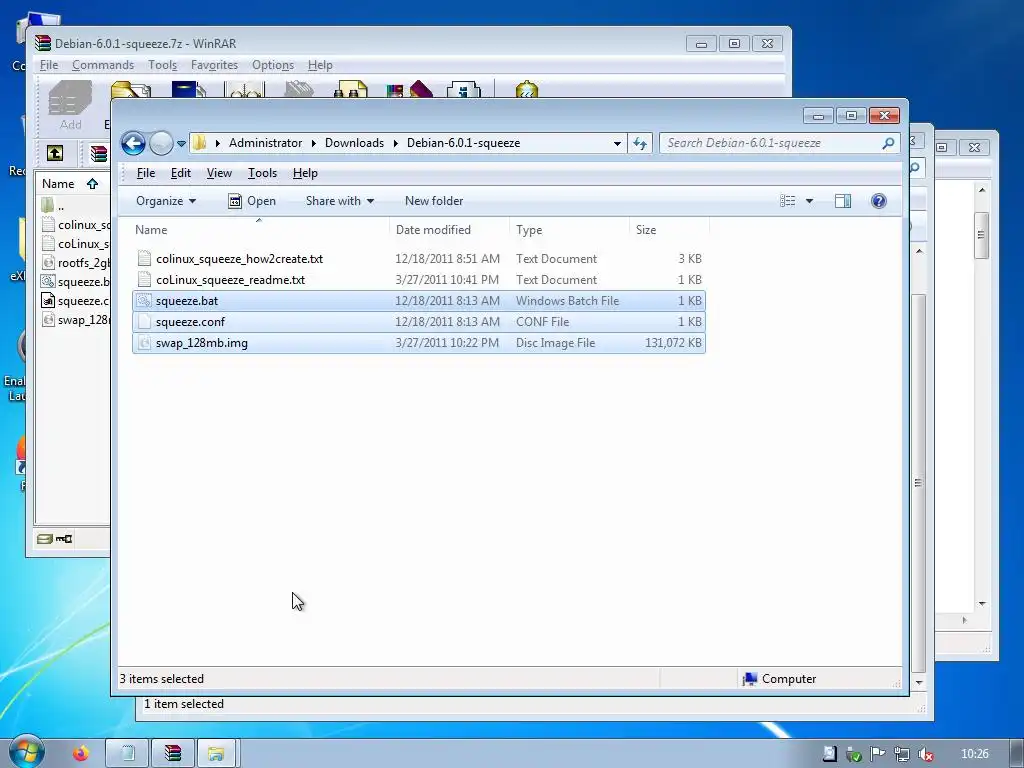Navigate to Administrator in the breadcrumb
Image resolution: width=1024 pixels, height=768 pixels.
pyautogui.click(x=265, y=143)
